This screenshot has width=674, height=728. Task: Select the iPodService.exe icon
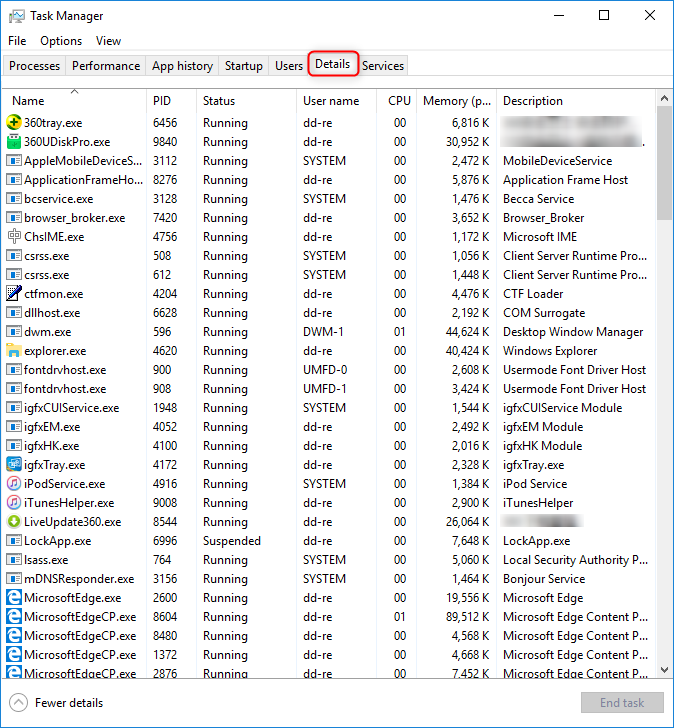click(x=14, y=484)
